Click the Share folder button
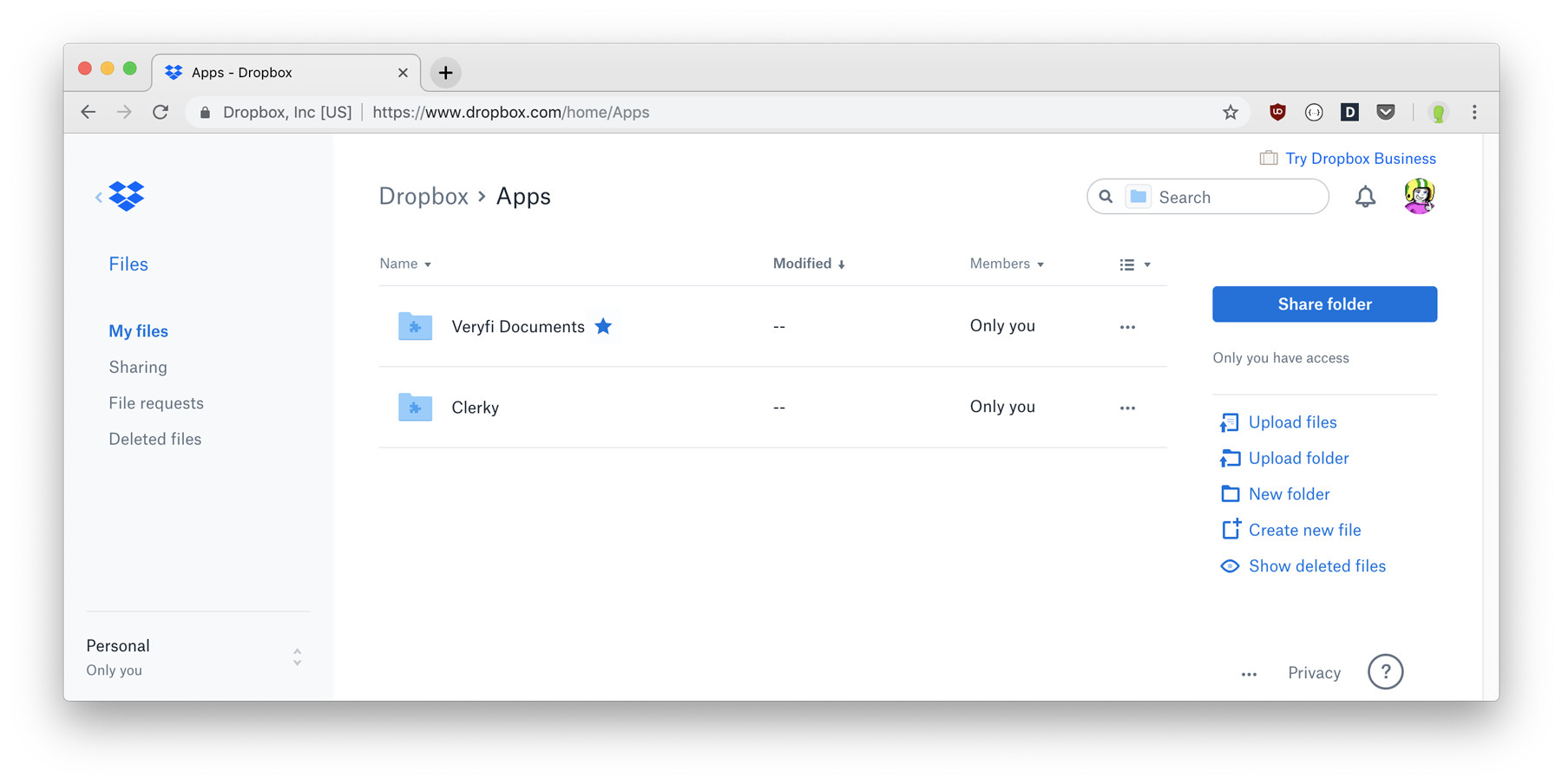The height and width of the screenshot is (784, 1562). 1324,304
